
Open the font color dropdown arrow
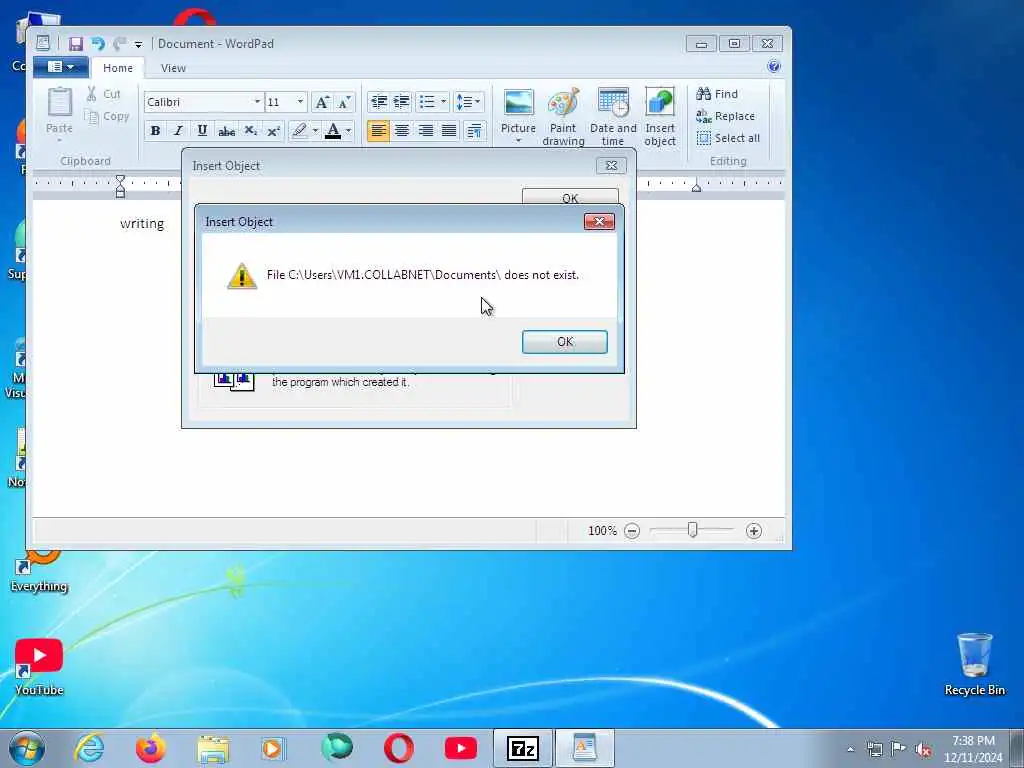pos(349,131)
